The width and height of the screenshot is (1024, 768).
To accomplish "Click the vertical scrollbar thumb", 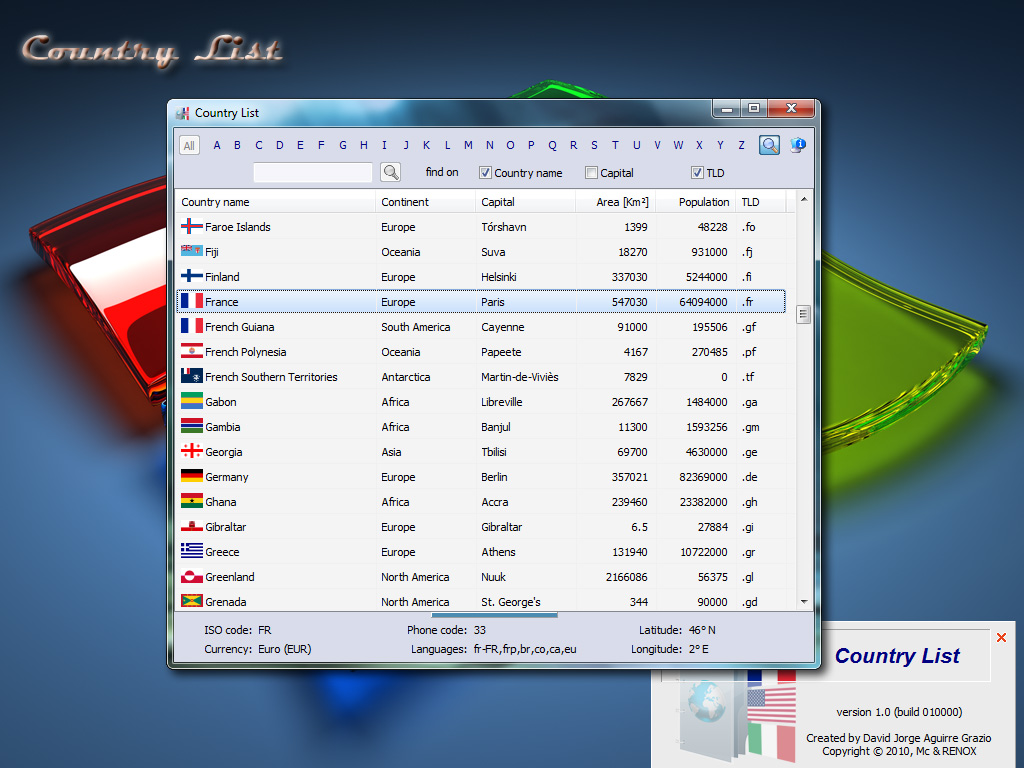I will click(803, 314).
